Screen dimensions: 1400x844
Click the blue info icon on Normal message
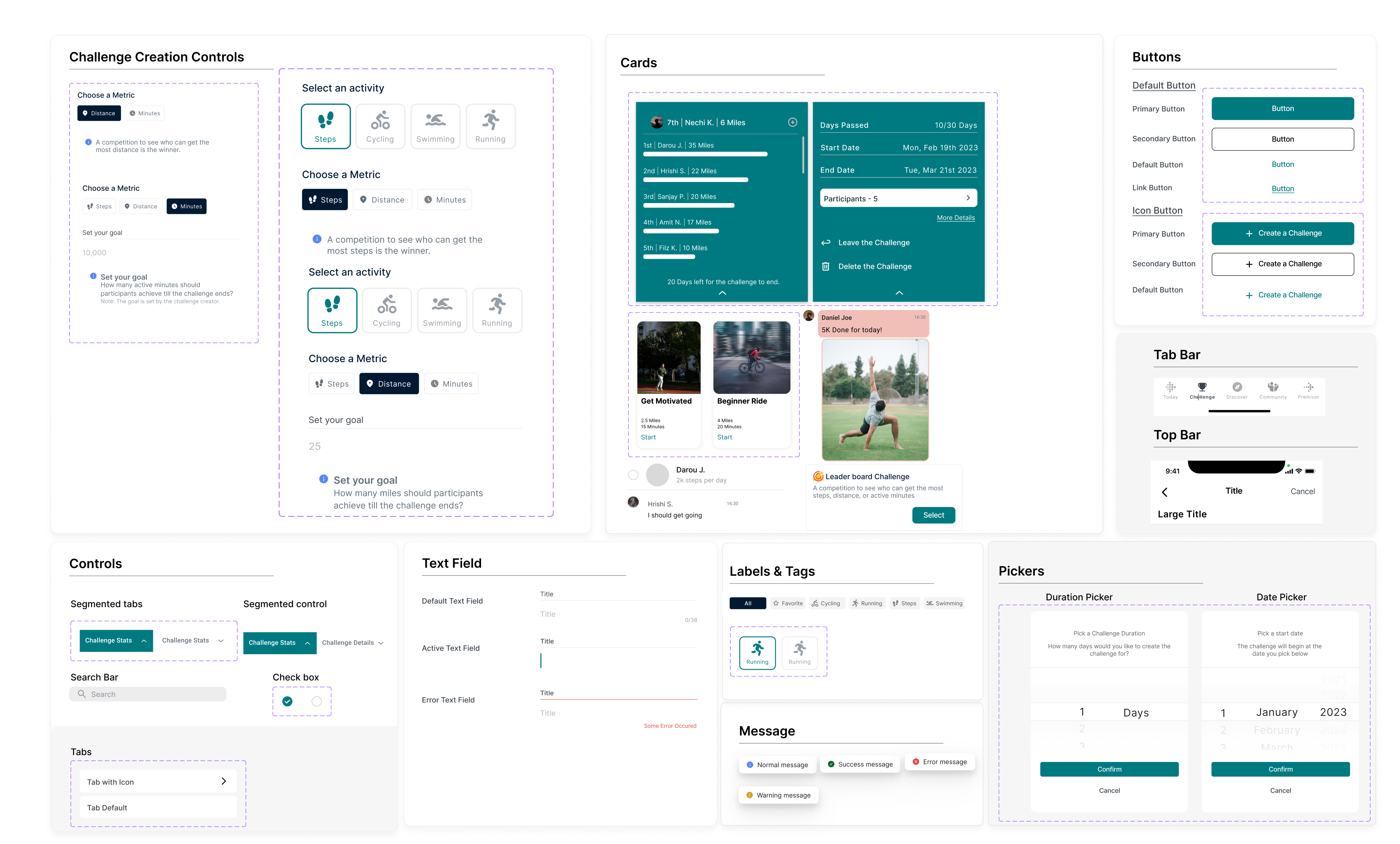pos(750,764)
